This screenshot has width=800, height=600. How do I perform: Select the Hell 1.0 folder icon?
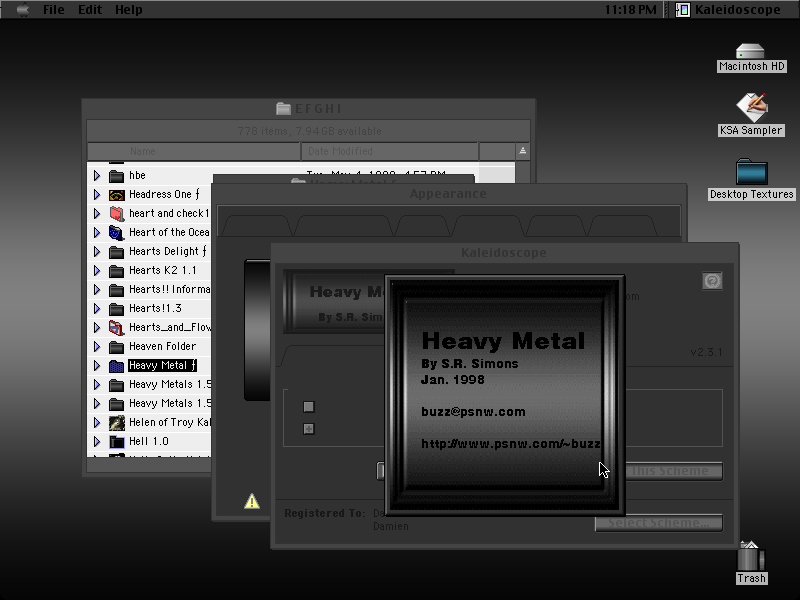point(116,442)
